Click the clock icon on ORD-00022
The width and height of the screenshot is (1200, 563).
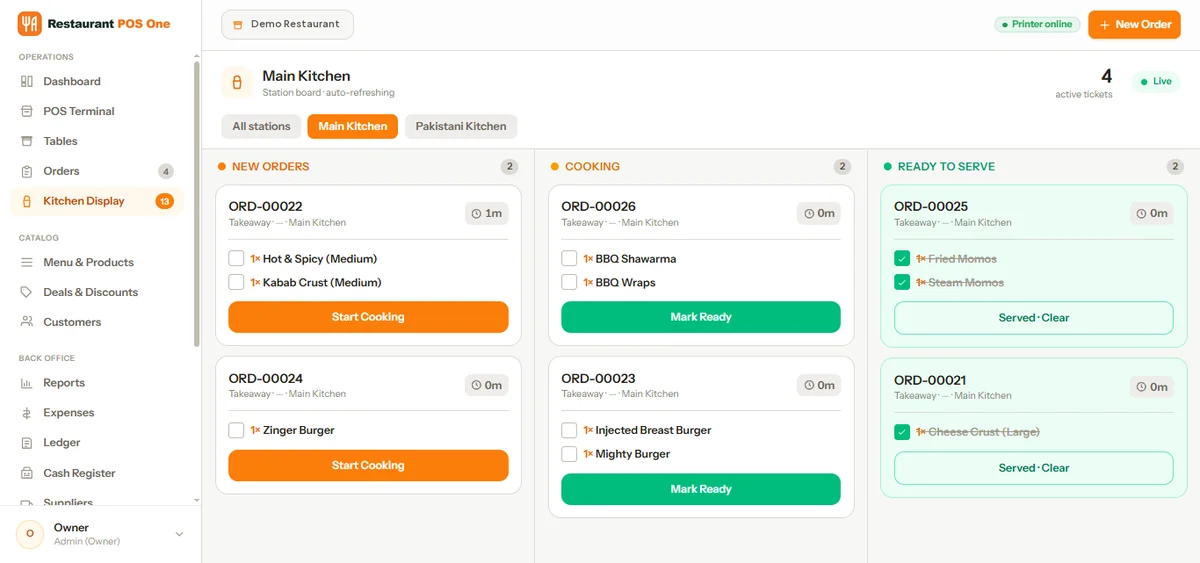pos(476,213)
